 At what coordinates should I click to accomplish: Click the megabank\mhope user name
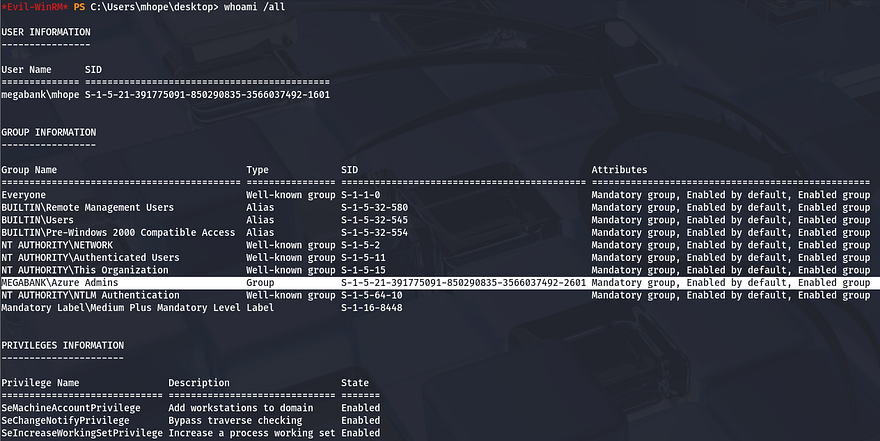pos(39,94)
